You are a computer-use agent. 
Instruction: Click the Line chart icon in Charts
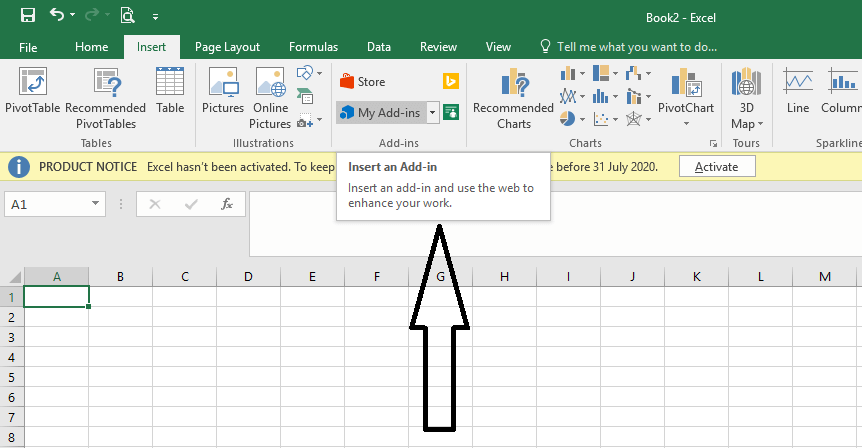568,97
